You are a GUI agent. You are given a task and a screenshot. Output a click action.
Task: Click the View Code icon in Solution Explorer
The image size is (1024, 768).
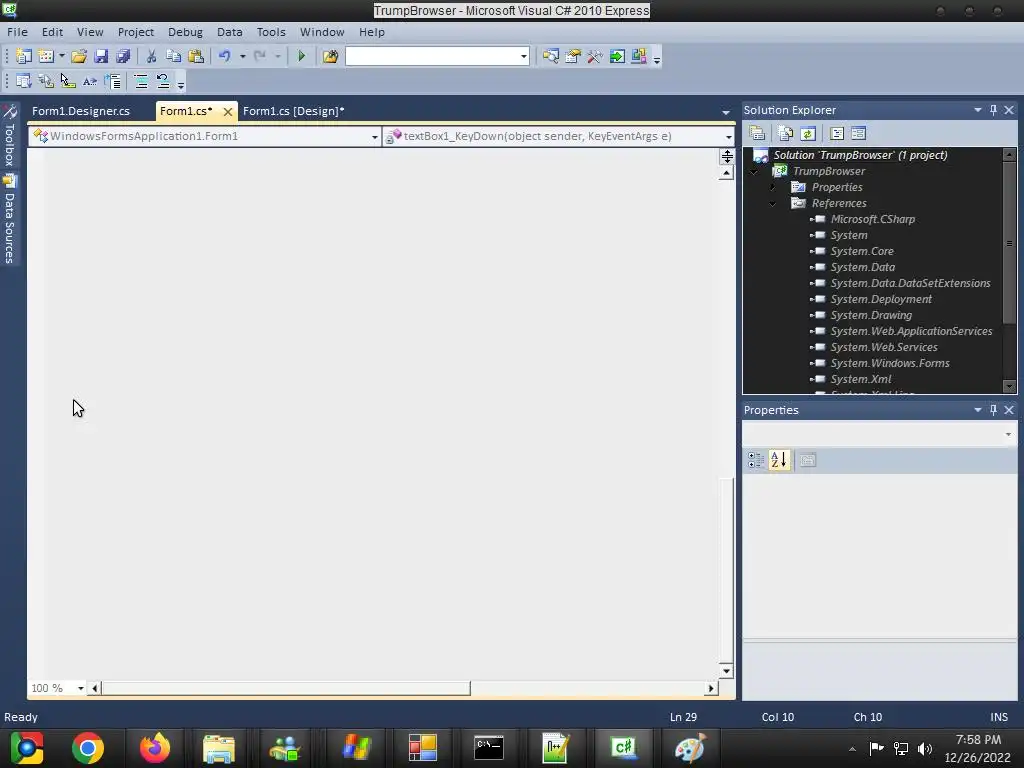click(x=837, y=133)
